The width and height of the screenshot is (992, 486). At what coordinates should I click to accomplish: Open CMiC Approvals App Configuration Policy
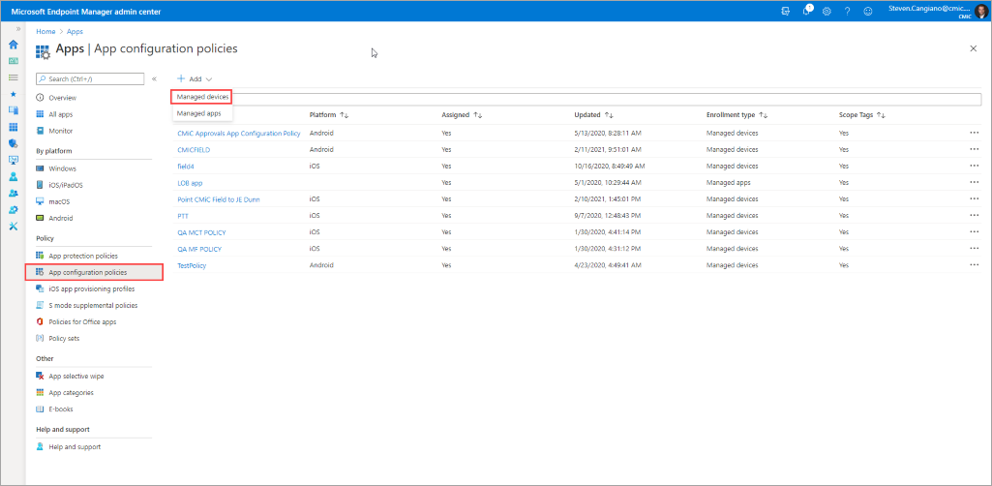tap(239, 134)
